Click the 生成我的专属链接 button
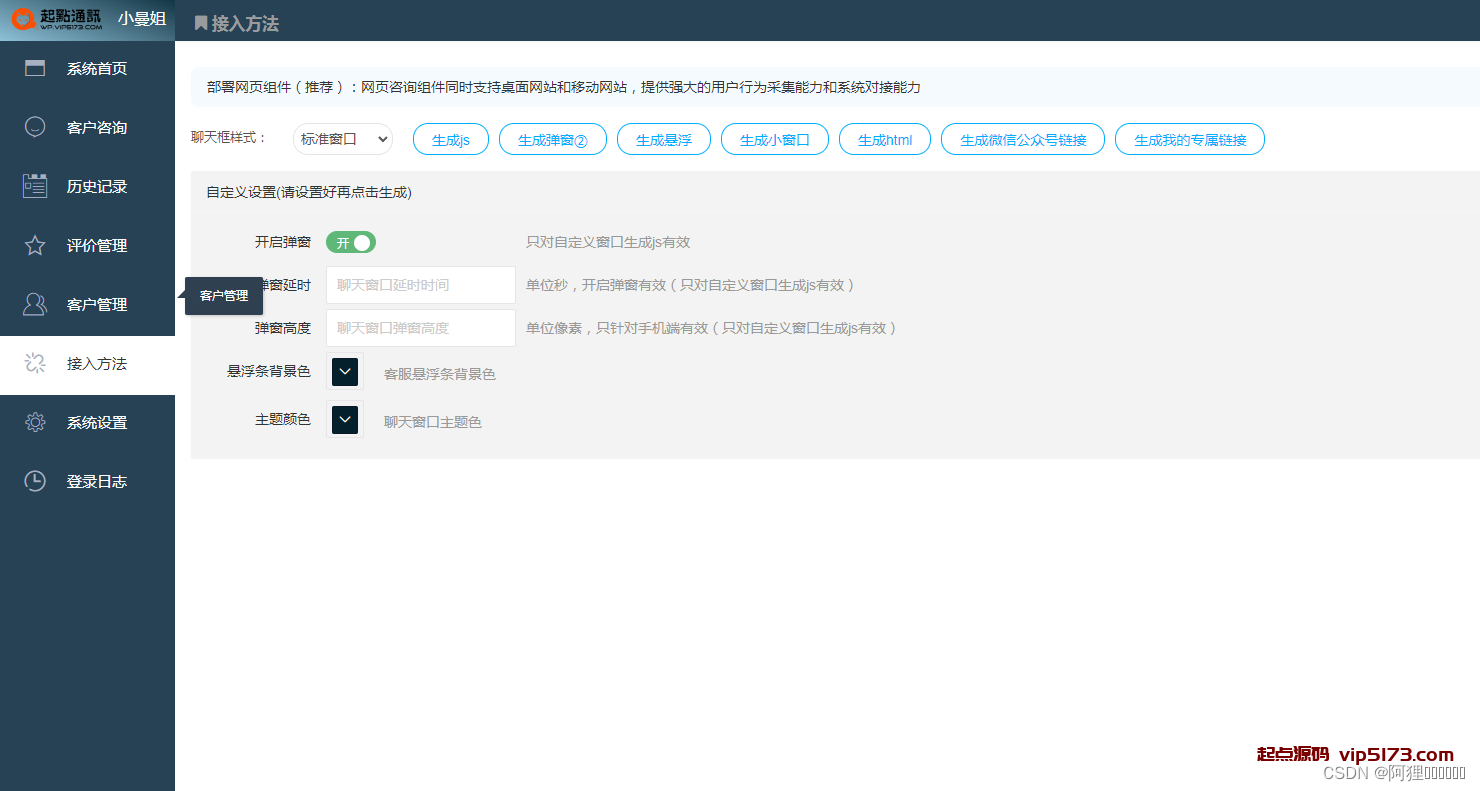This screenshot has width=1480, height=791. coord(1190,140)
